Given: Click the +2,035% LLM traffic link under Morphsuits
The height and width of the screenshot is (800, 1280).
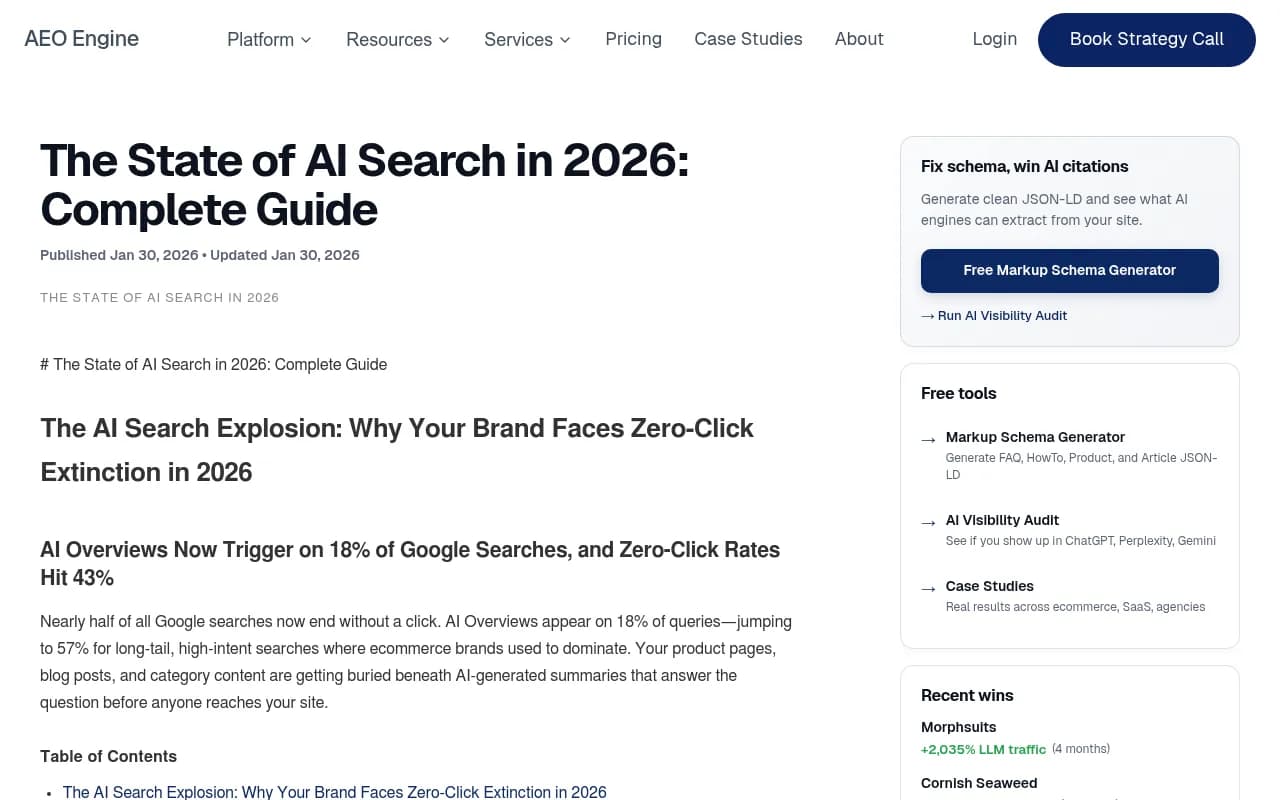Looking at the screenshot, I should click(983, 749).
